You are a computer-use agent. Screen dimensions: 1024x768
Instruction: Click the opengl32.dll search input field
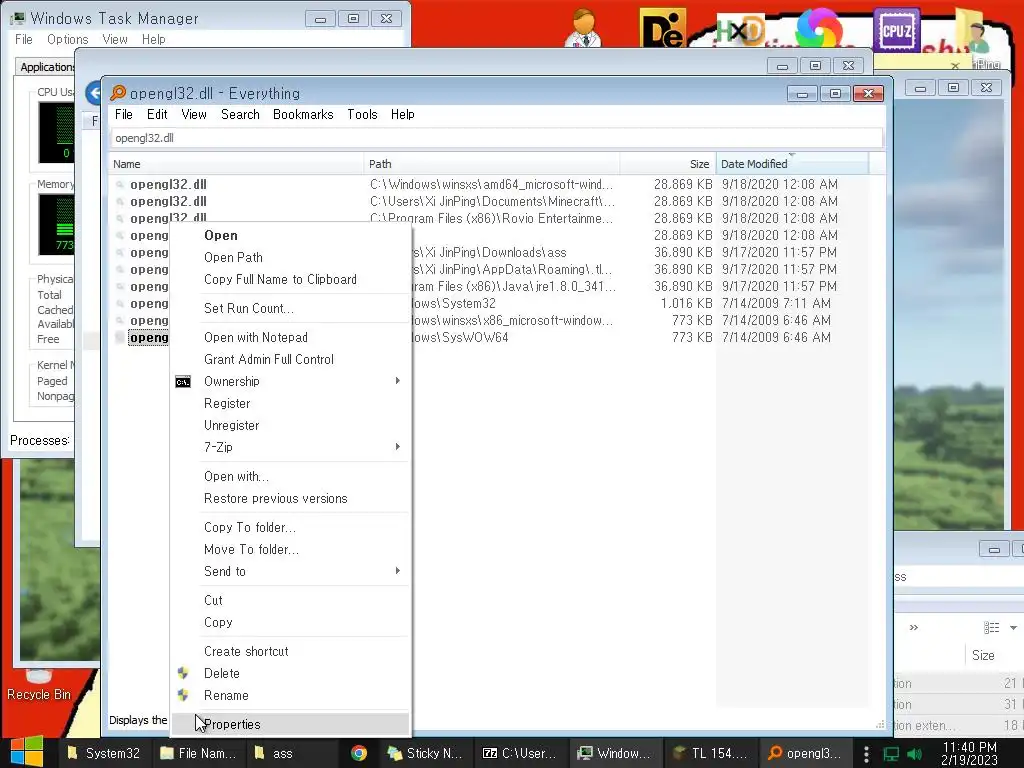click(x=496, y=138)
